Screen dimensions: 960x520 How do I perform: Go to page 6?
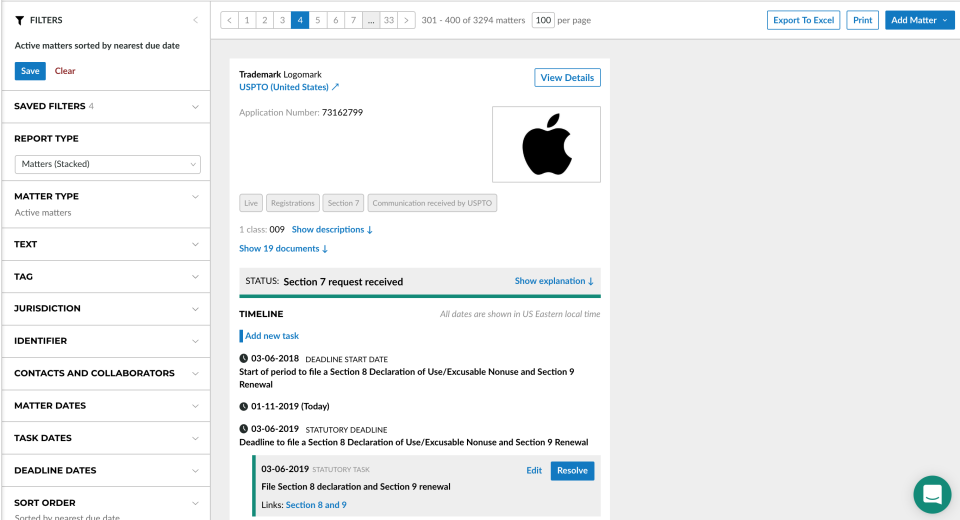tap(336, 20)
